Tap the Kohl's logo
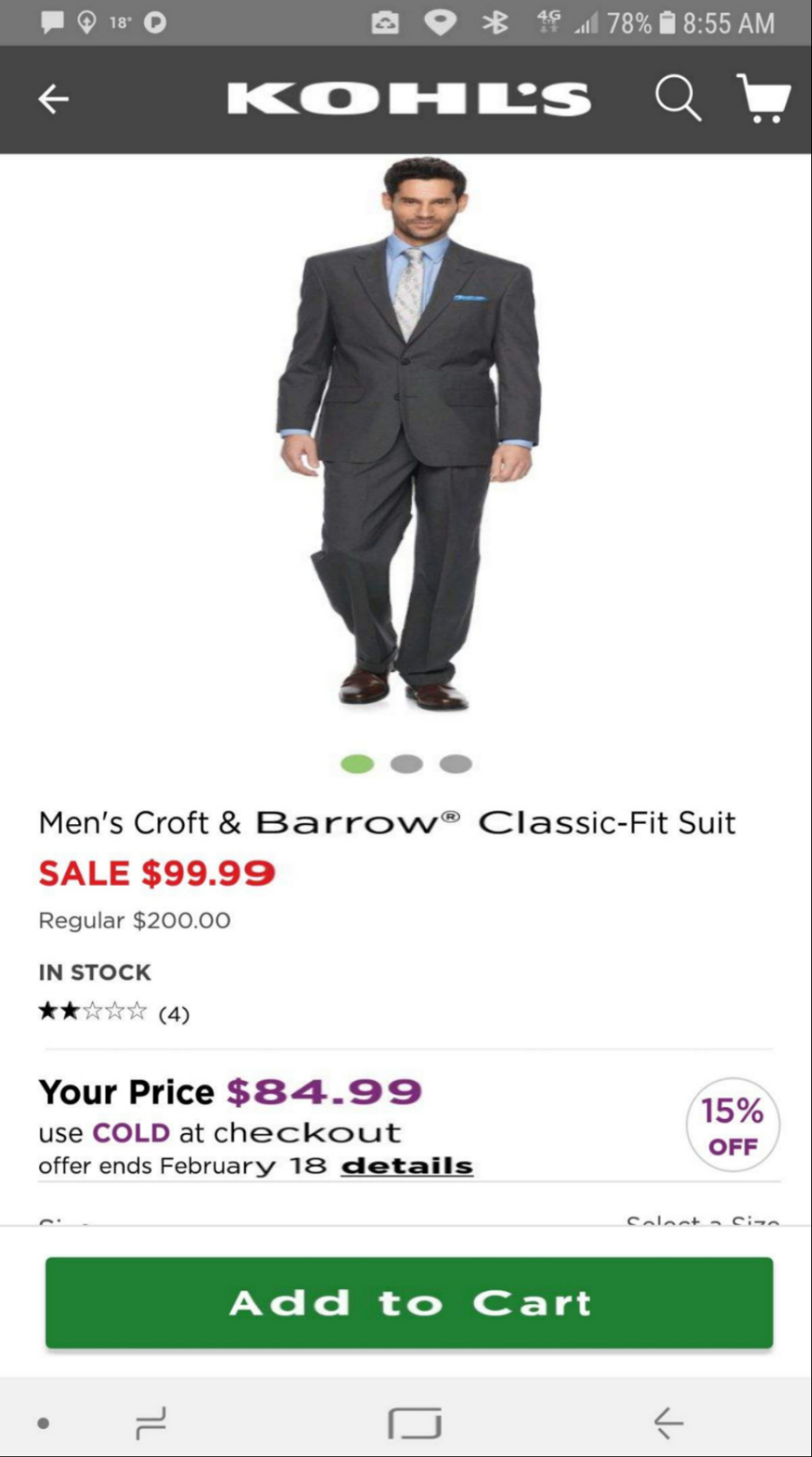 point(409,99)
